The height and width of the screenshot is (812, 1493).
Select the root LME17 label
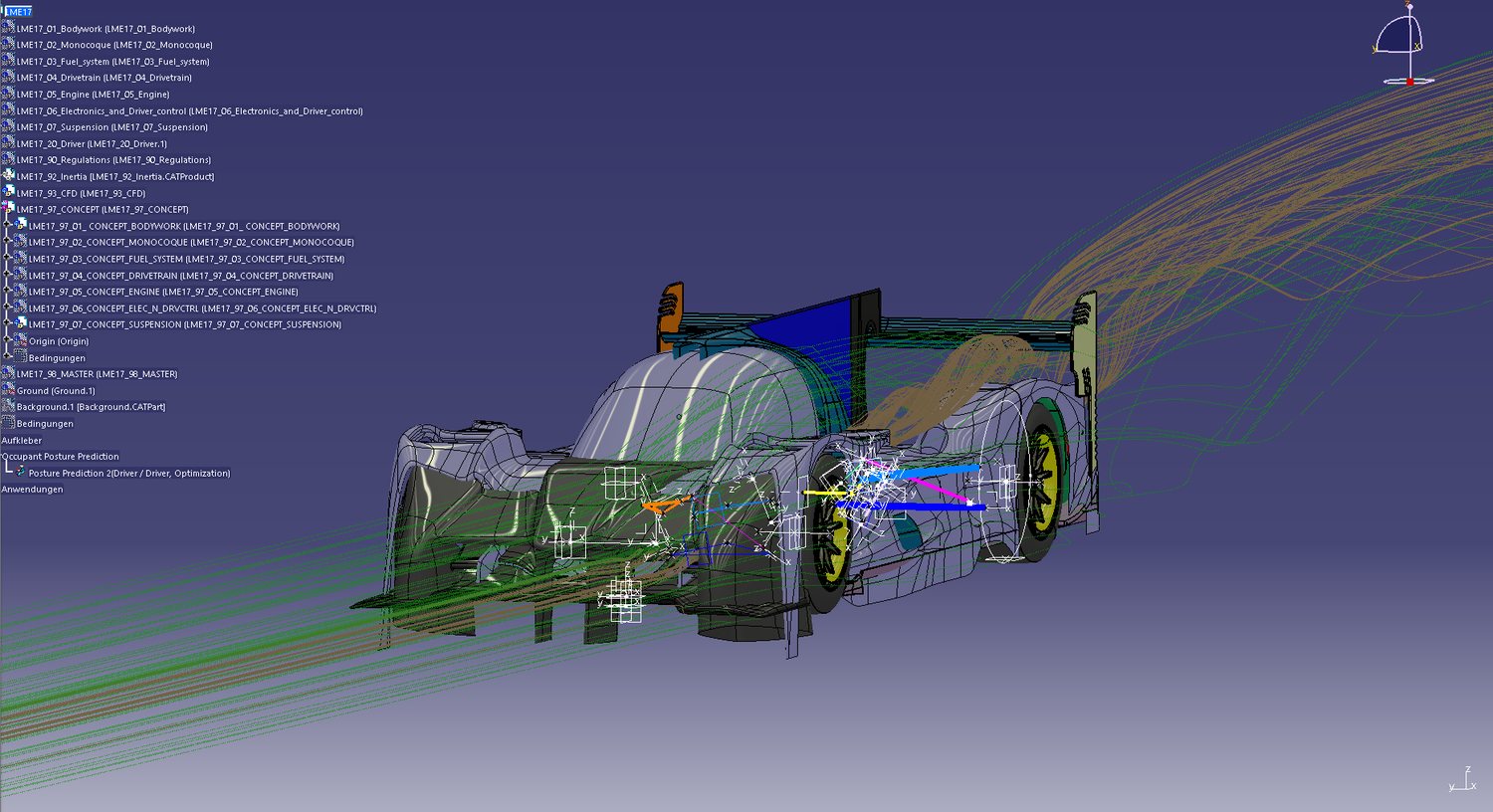tap(19, 12)
